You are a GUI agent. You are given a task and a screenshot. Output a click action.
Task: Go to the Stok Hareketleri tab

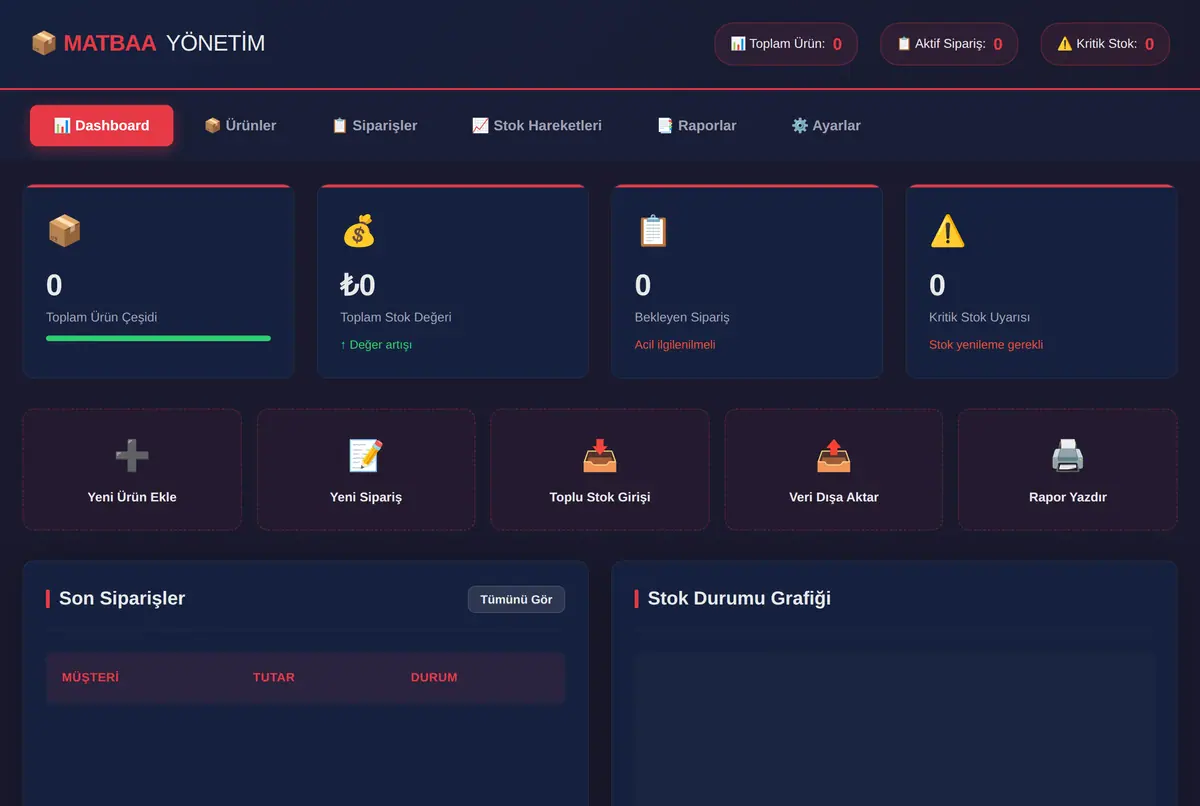pyautogui.click(x=537, y=126)
